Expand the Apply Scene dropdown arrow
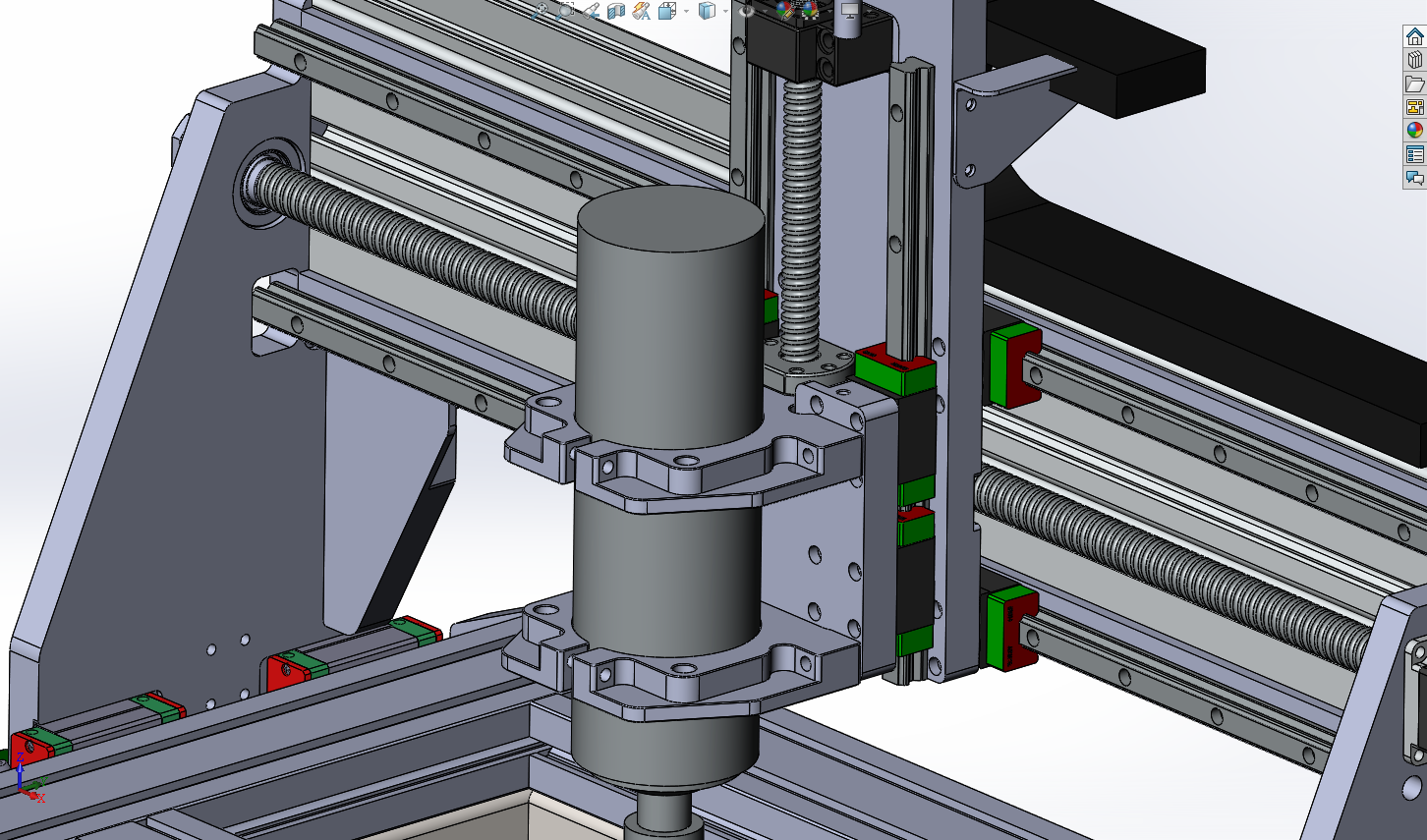This screenshot has height=840, width=1427. (828, 11)
